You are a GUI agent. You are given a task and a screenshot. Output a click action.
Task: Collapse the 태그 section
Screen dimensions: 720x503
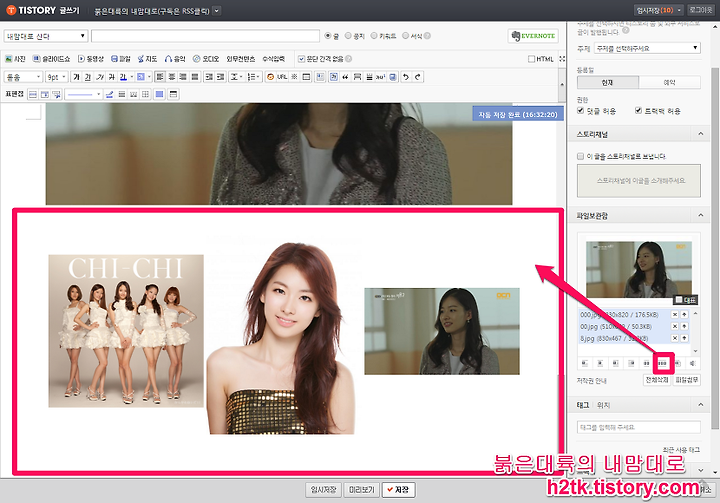[x=700, y=405]
